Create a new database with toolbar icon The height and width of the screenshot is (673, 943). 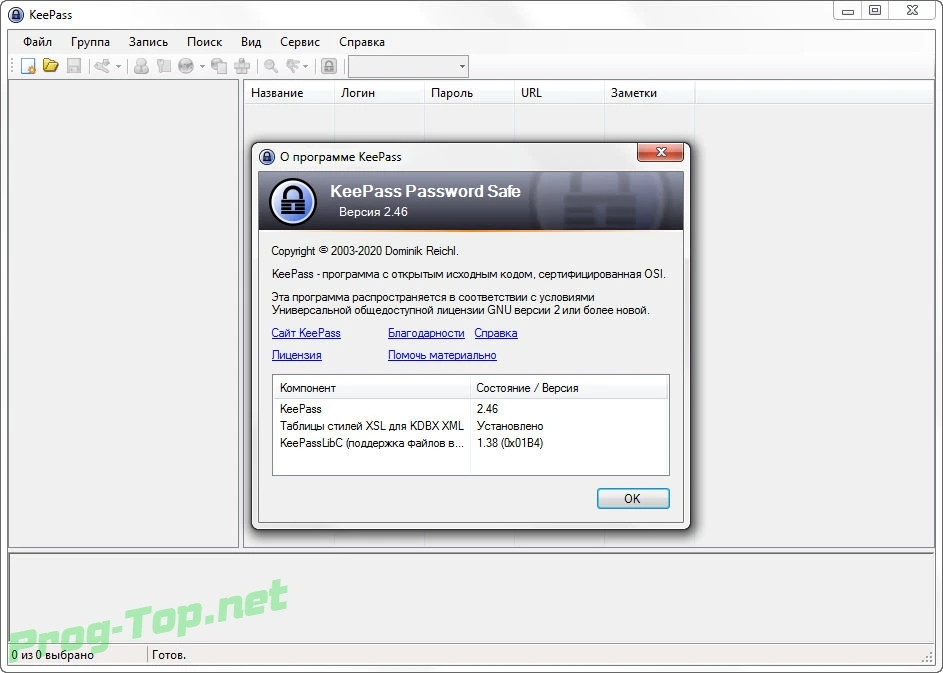(x=28, y=66)
